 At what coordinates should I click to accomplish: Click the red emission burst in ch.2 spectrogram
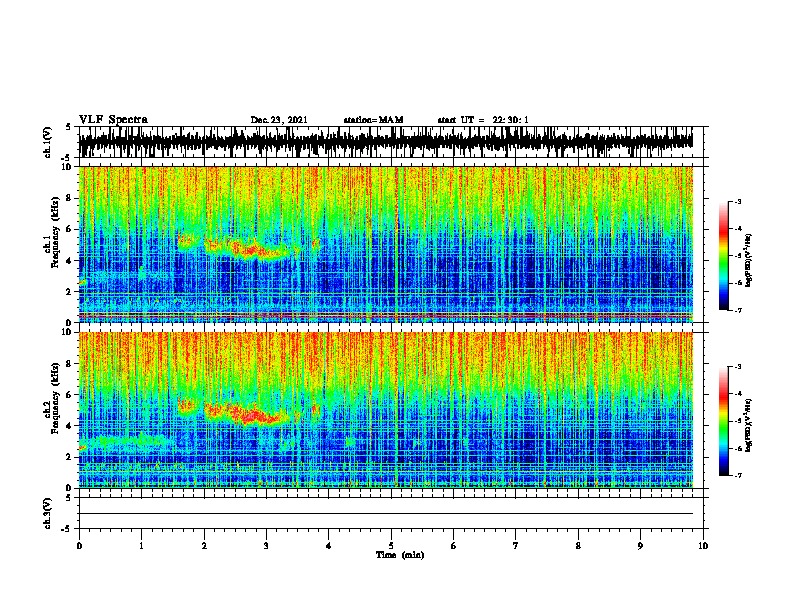coord(250,415)
